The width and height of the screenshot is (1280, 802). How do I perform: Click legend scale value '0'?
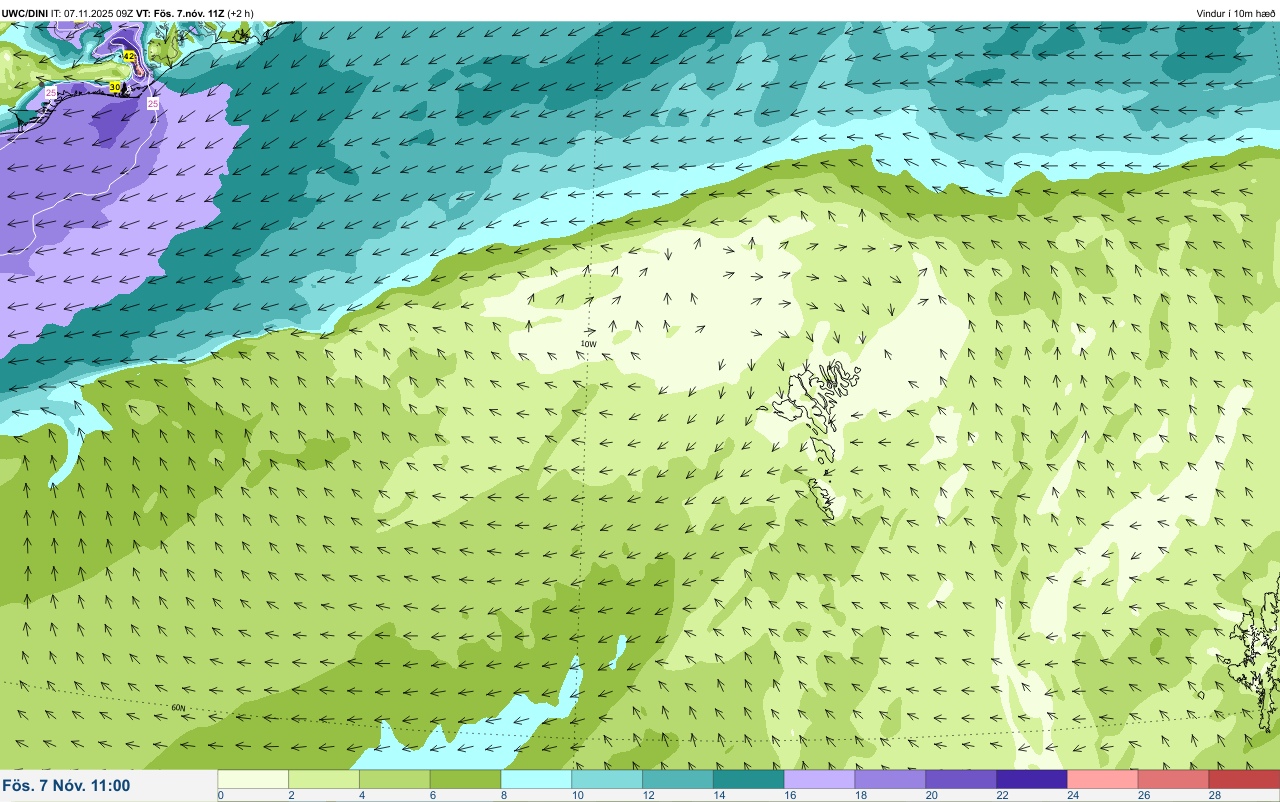tap(220, 795)
